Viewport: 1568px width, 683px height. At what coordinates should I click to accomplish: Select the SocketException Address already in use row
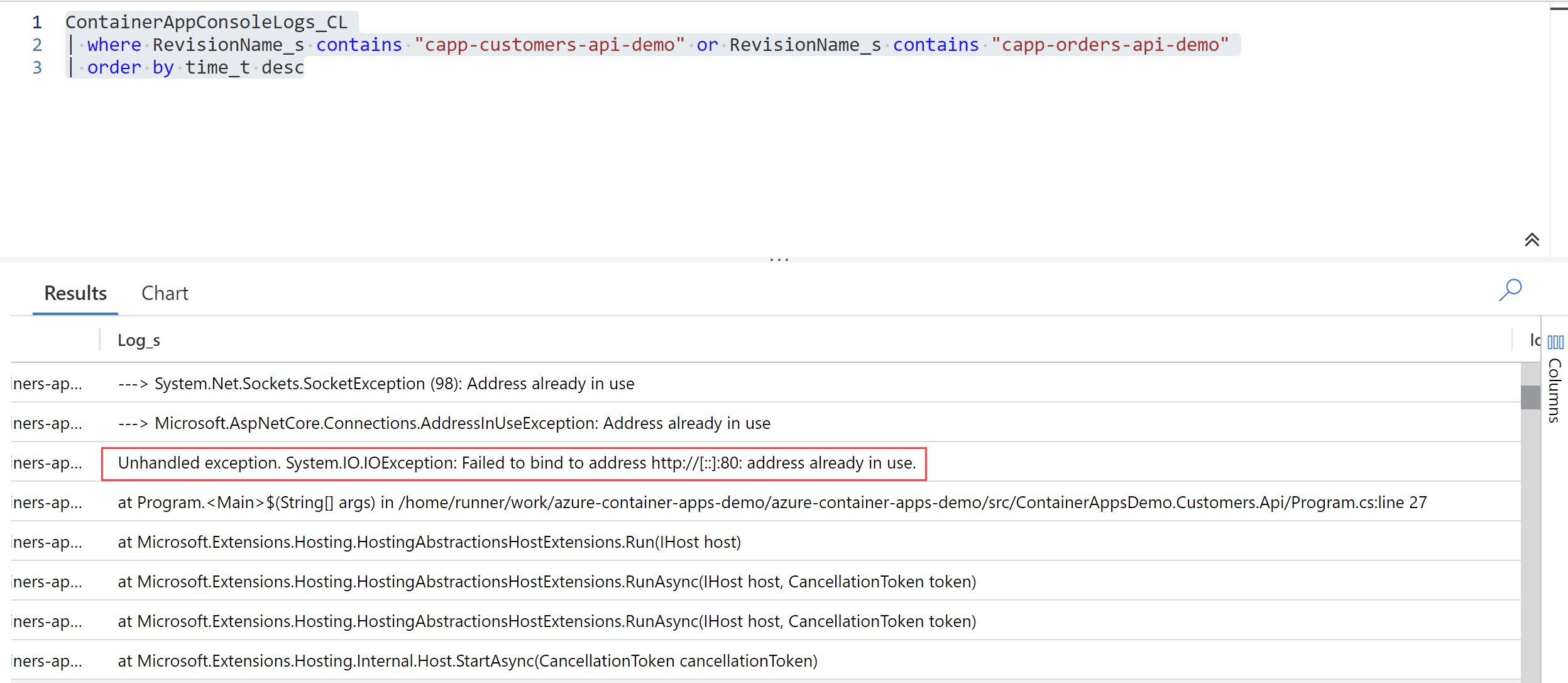(x=376, y=384)
